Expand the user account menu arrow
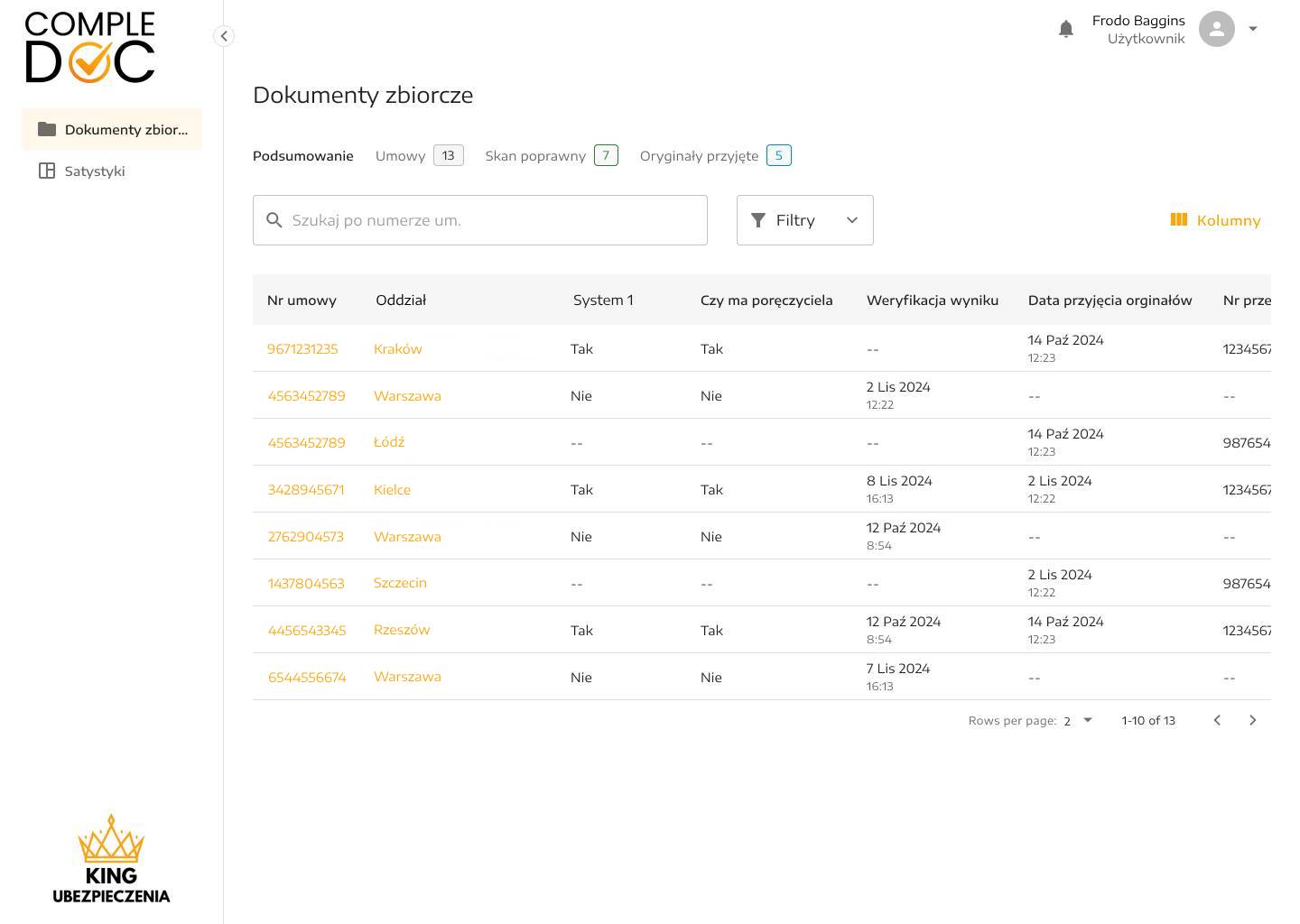Image resolution: width=1300 pixels, height=924 pixels. [x=1253, y=29]
